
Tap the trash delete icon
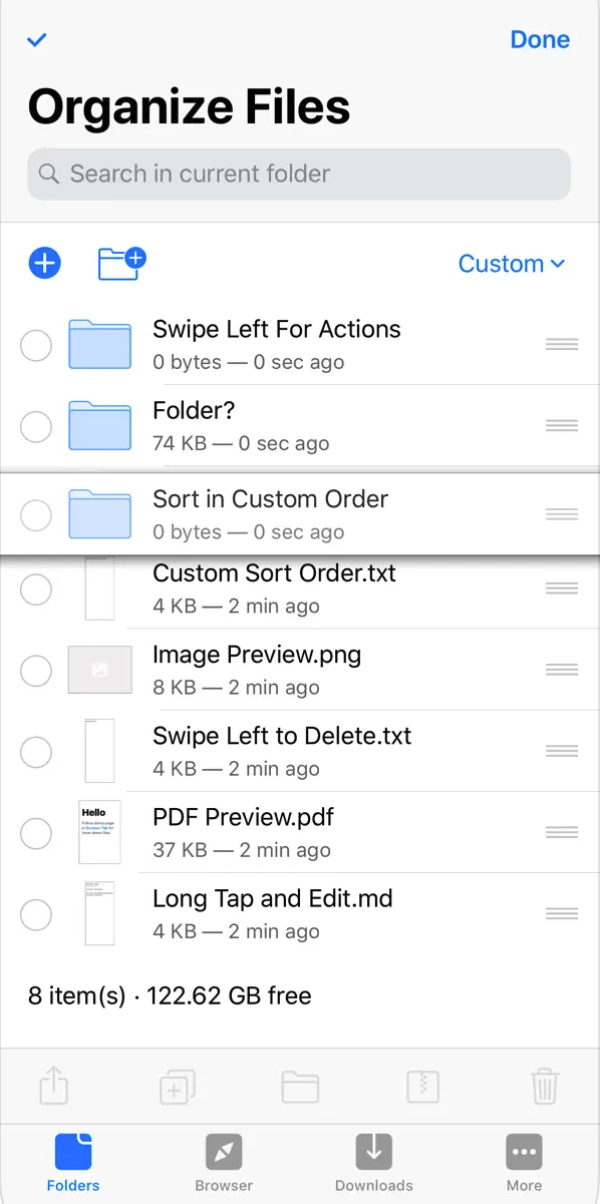[x=544, y=1086]
